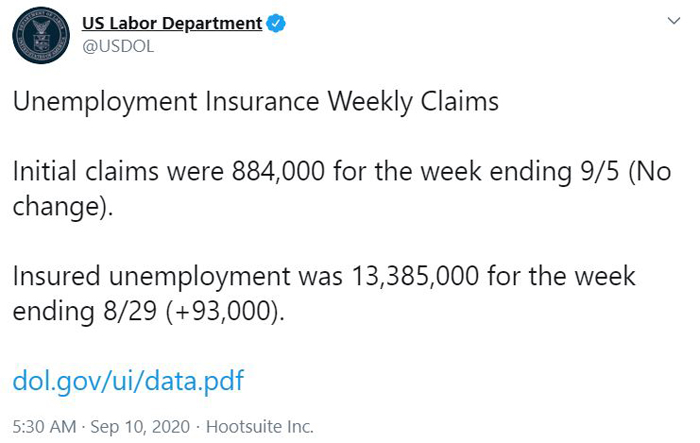Click the 5:30 AM timestamp
Viewport: 700px width, 443px height.
pos(44,427)
